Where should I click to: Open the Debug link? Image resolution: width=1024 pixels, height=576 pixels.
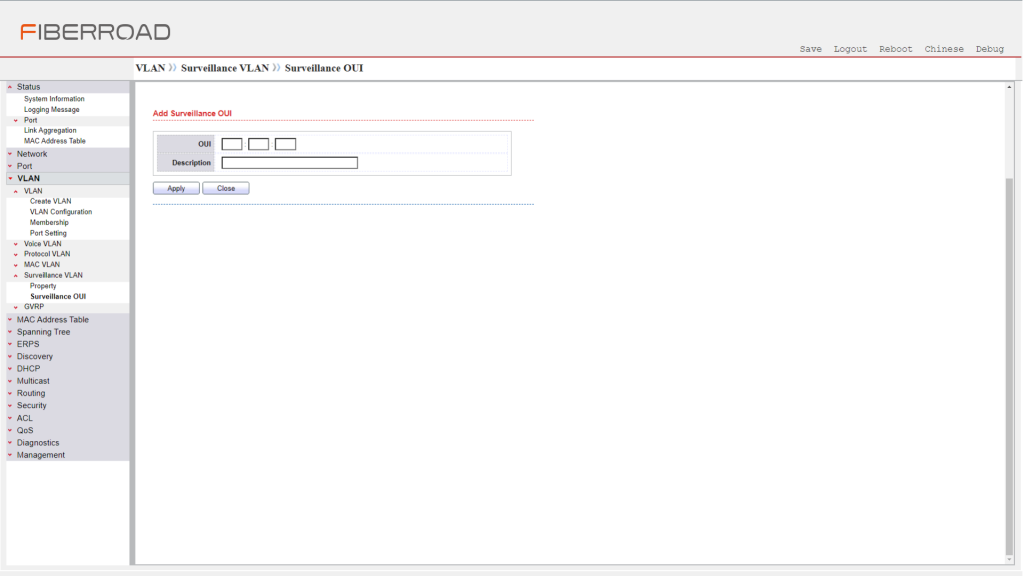point(989,49)
